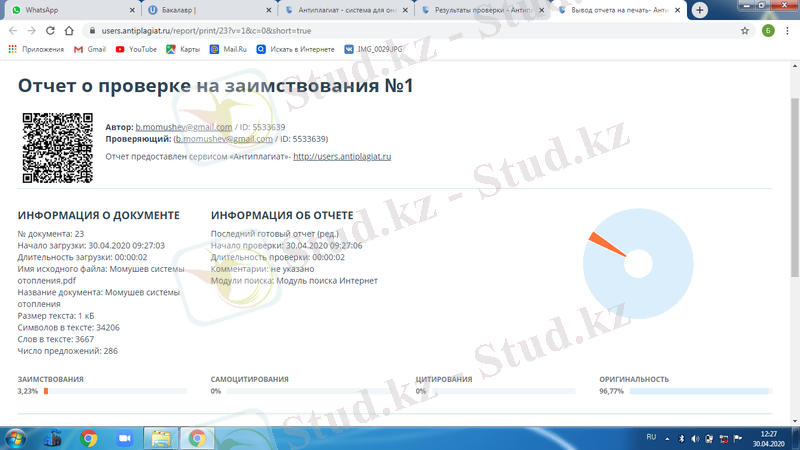Select the Вывод отчета на печать tab
800x450 pixels.
point(618,10)
